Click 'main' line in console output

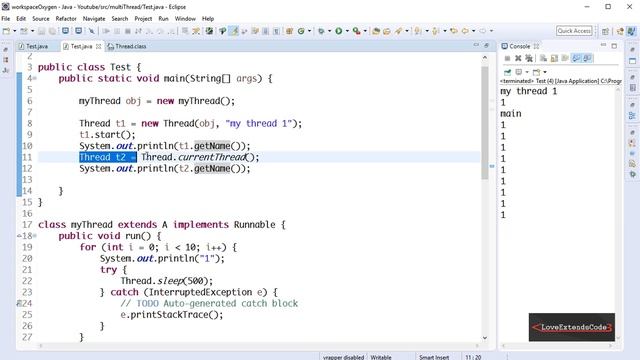[511, 114]
